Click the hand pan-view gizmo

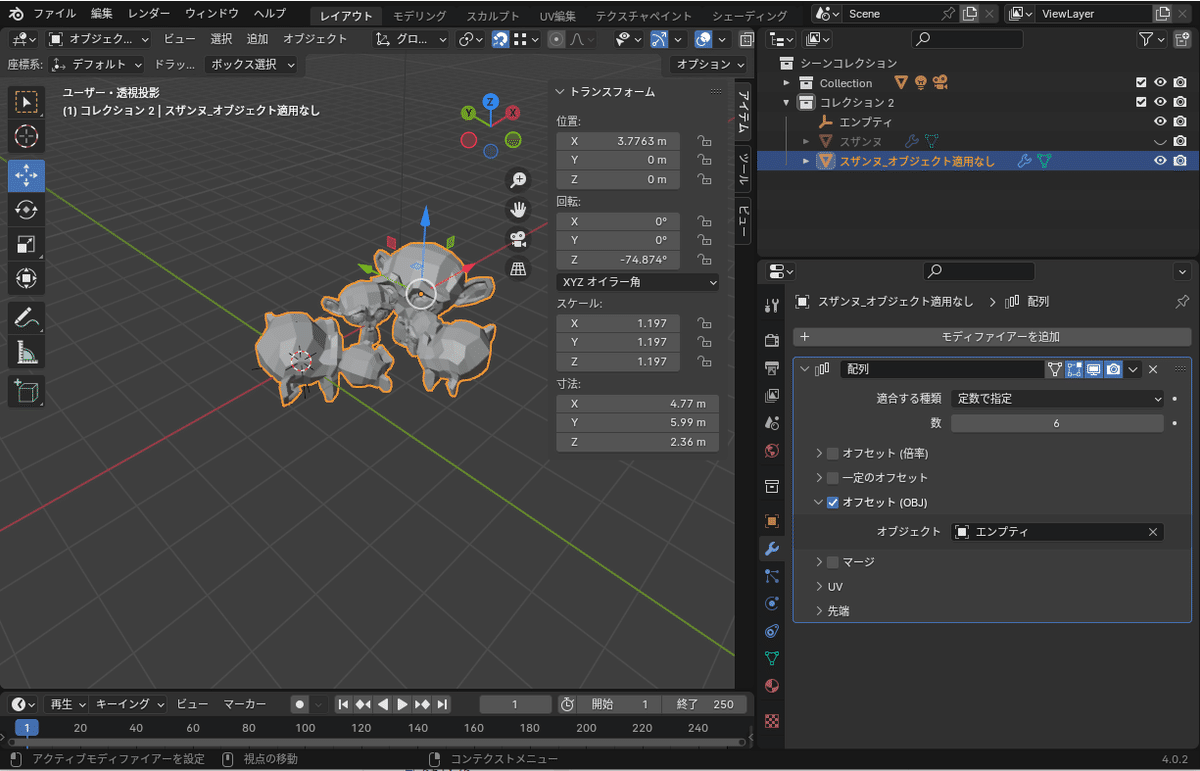pyautogui.click(x=518, y=210)
